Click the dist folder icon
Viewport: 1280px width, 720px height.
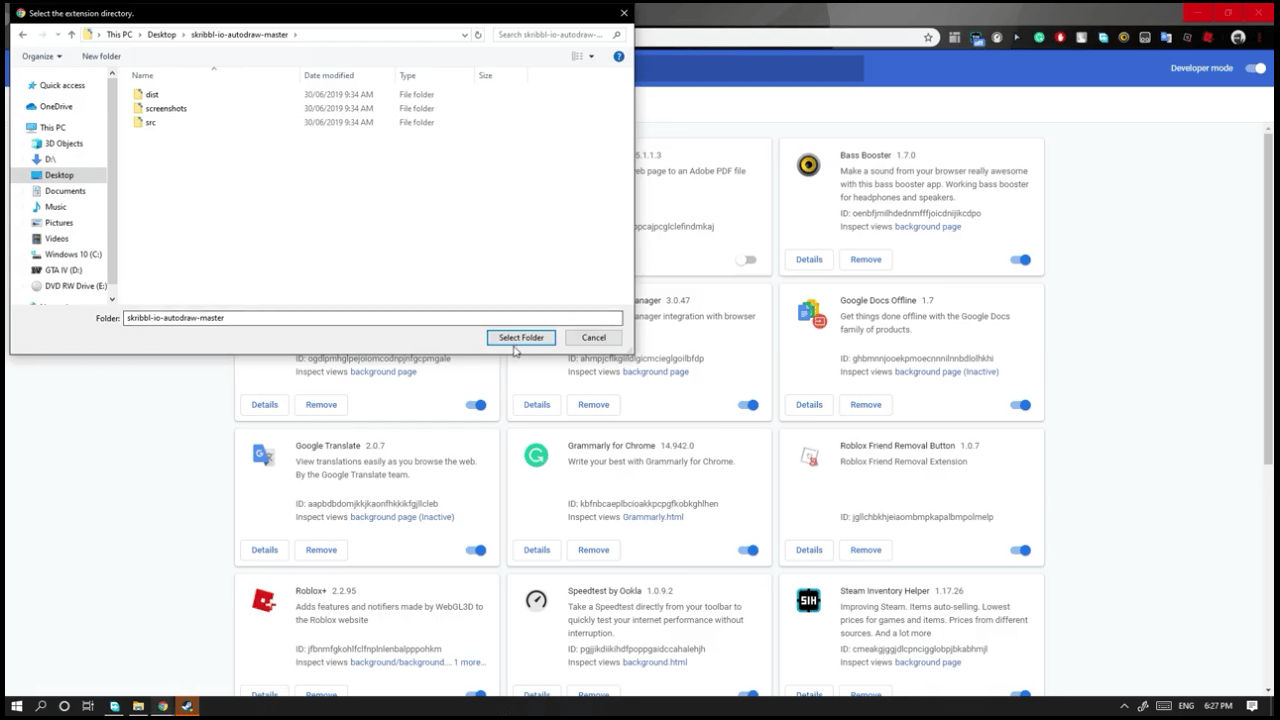coord(138,94)
